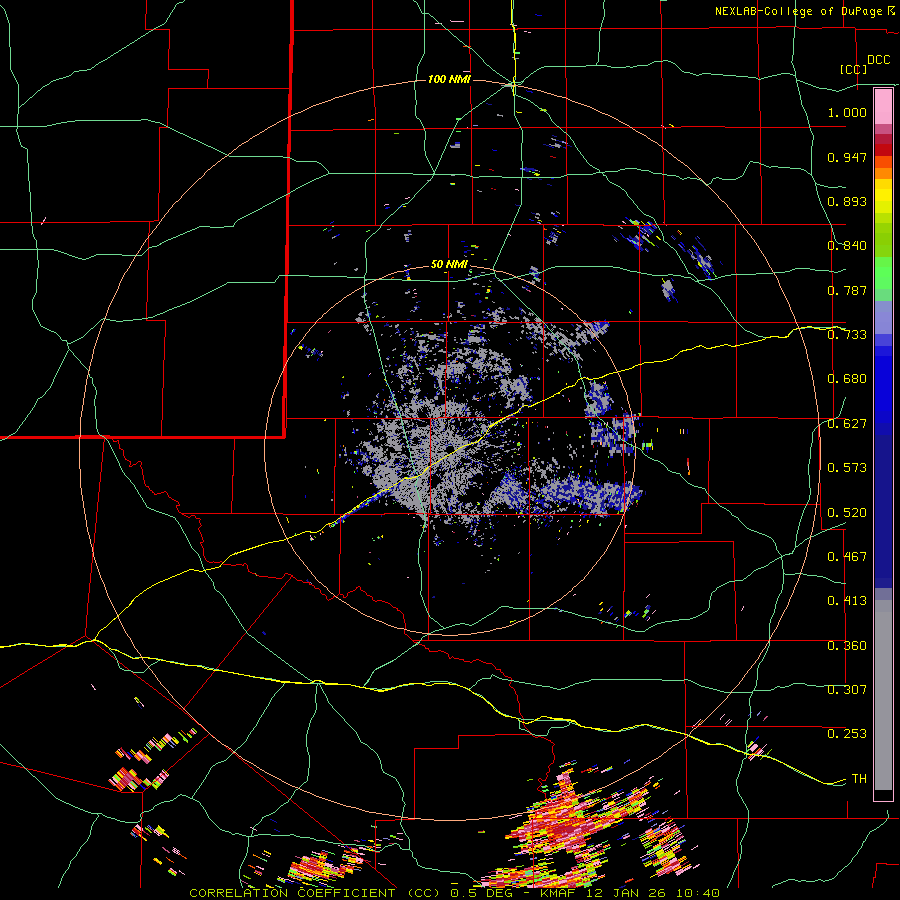Select the 0.520 legend value

point(847,513)
